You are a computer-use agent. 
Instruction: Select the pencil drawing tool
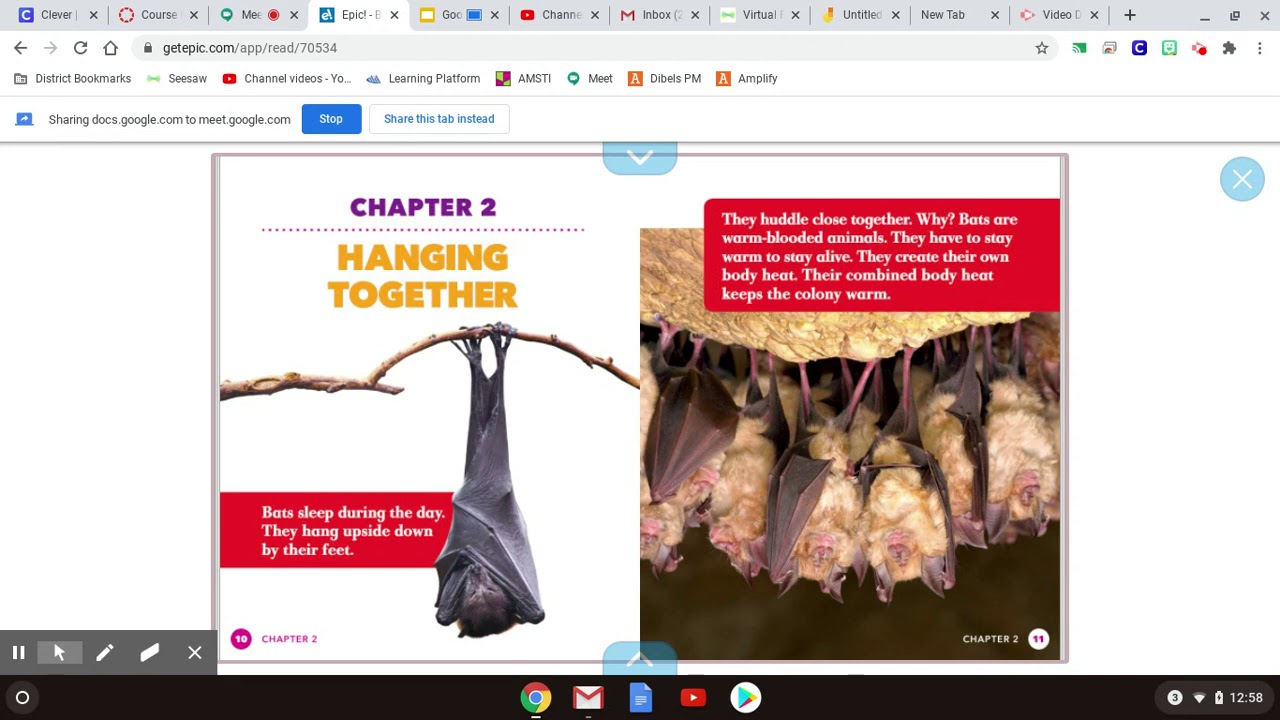coord(105,653)
